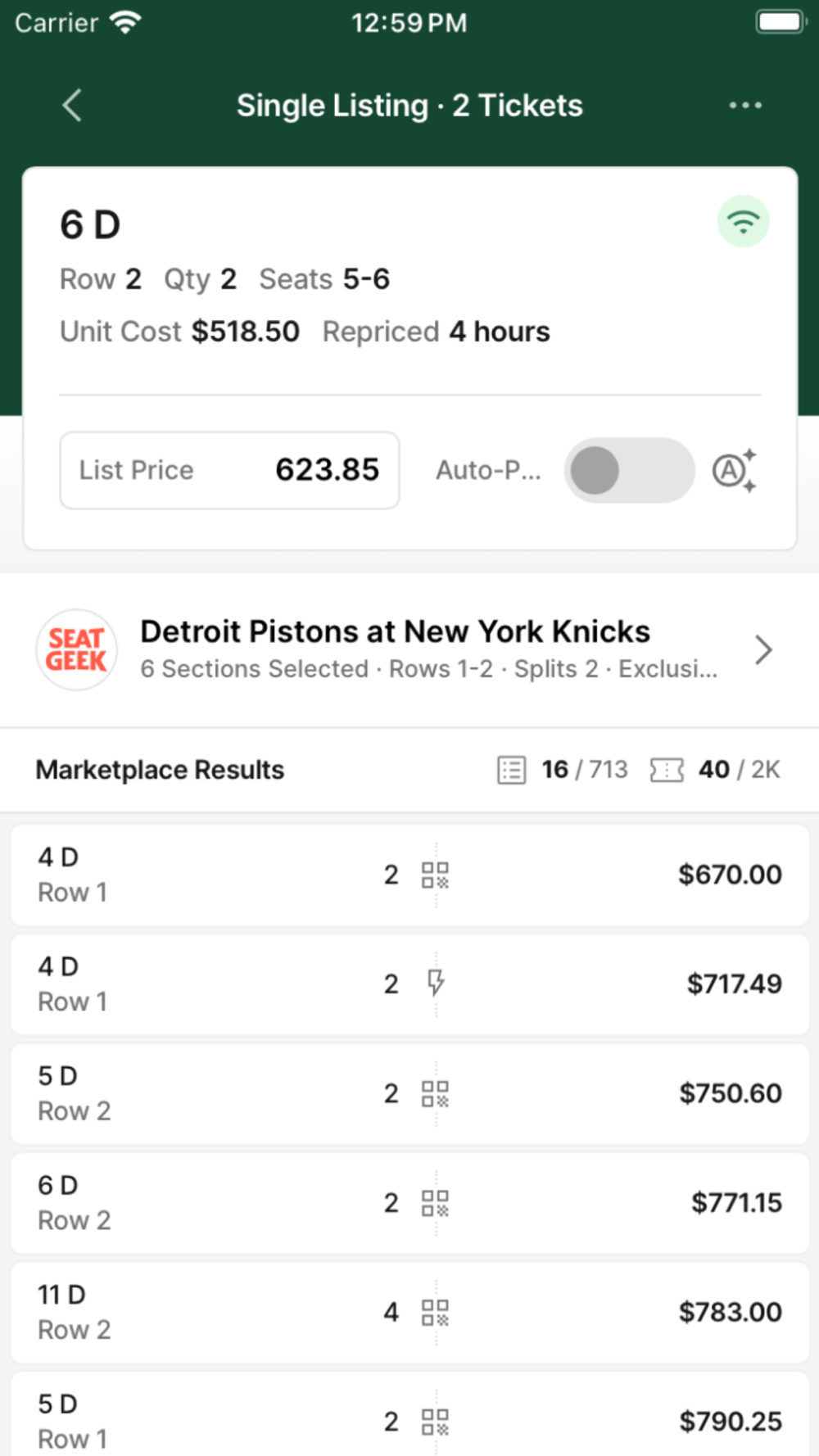Tap the instant delivery icon on $717.49 listing
Image resolution: width=819 pixels, height=1456 pixels.
[436, 983]
